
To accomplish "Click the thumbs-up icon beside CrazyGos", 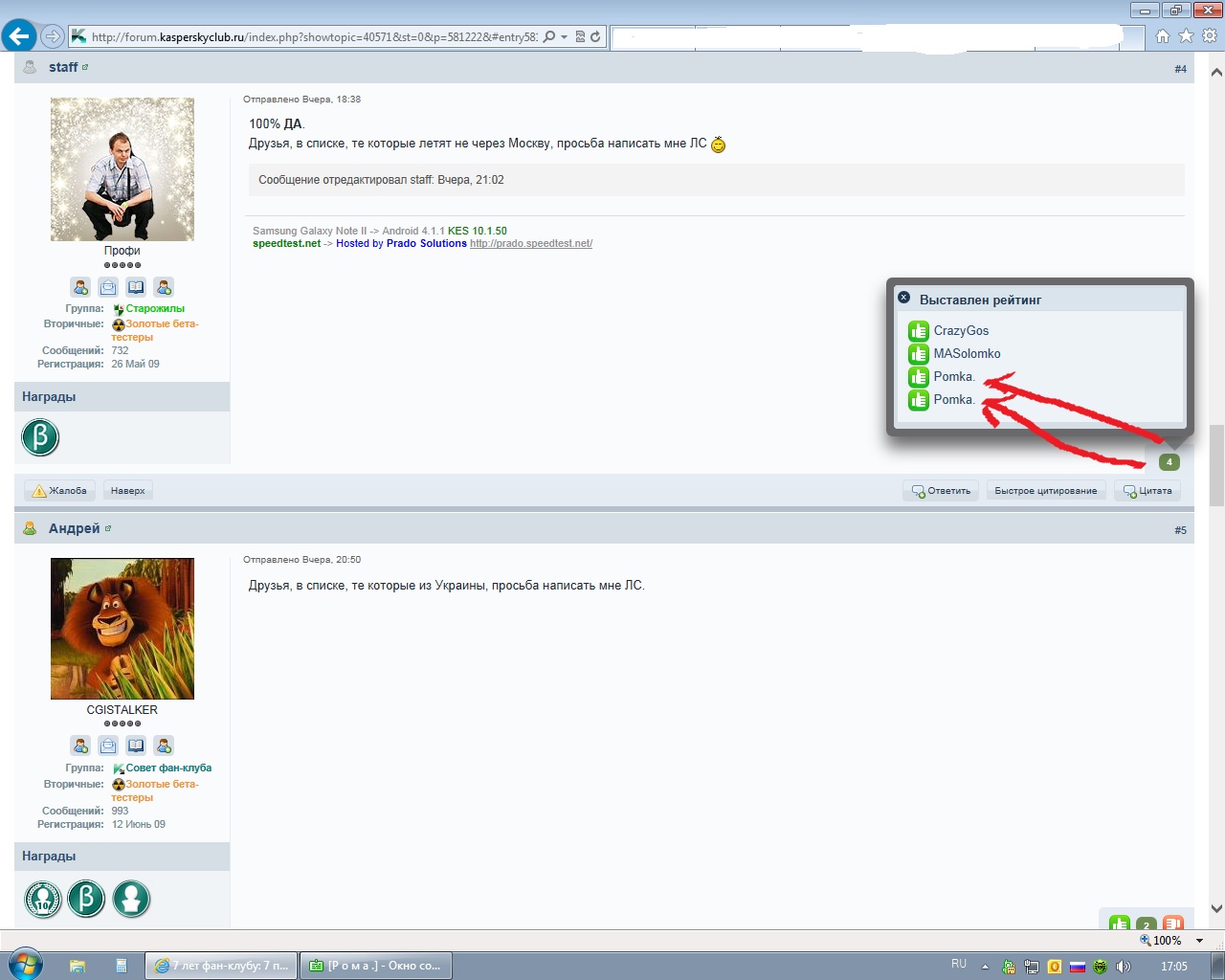I will click(919, 331).
